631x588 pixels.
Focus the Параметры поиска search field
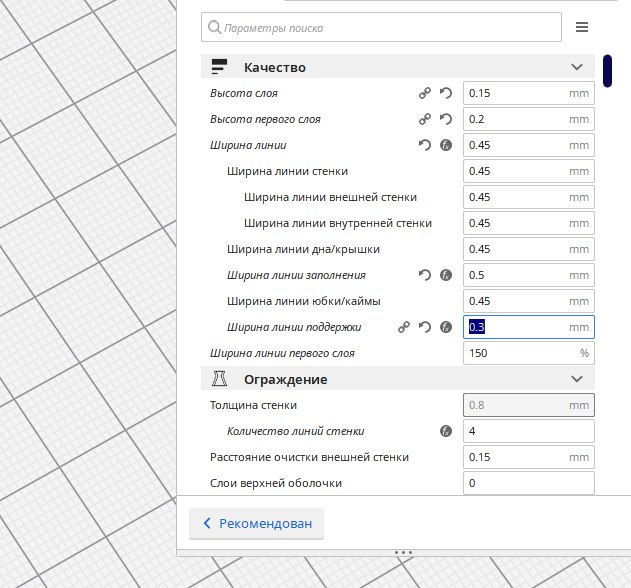click(x=381, y=27)
